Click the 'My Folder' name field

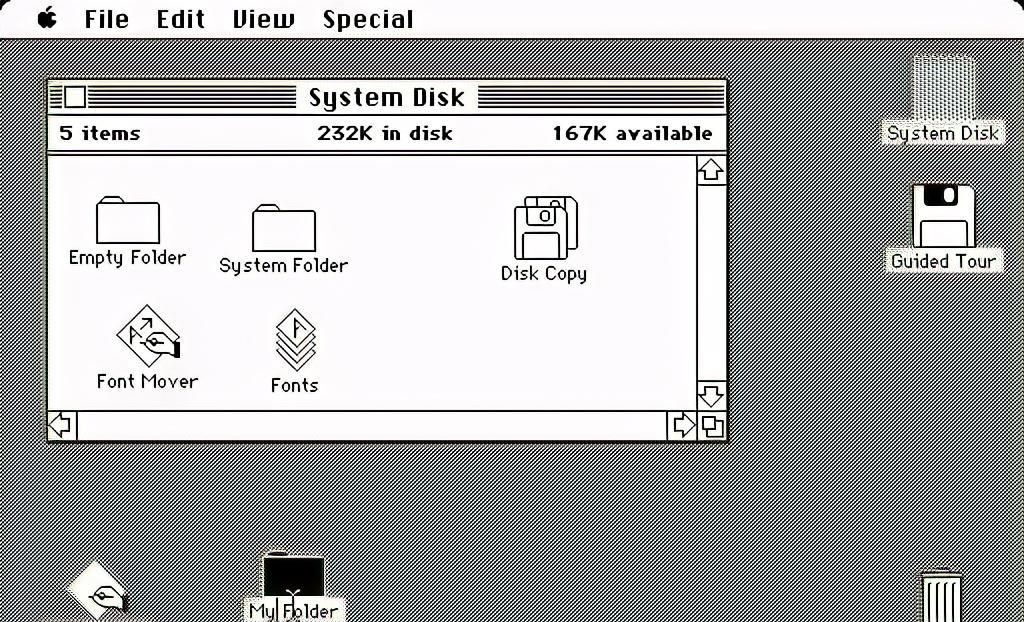(x=294, y=610)
